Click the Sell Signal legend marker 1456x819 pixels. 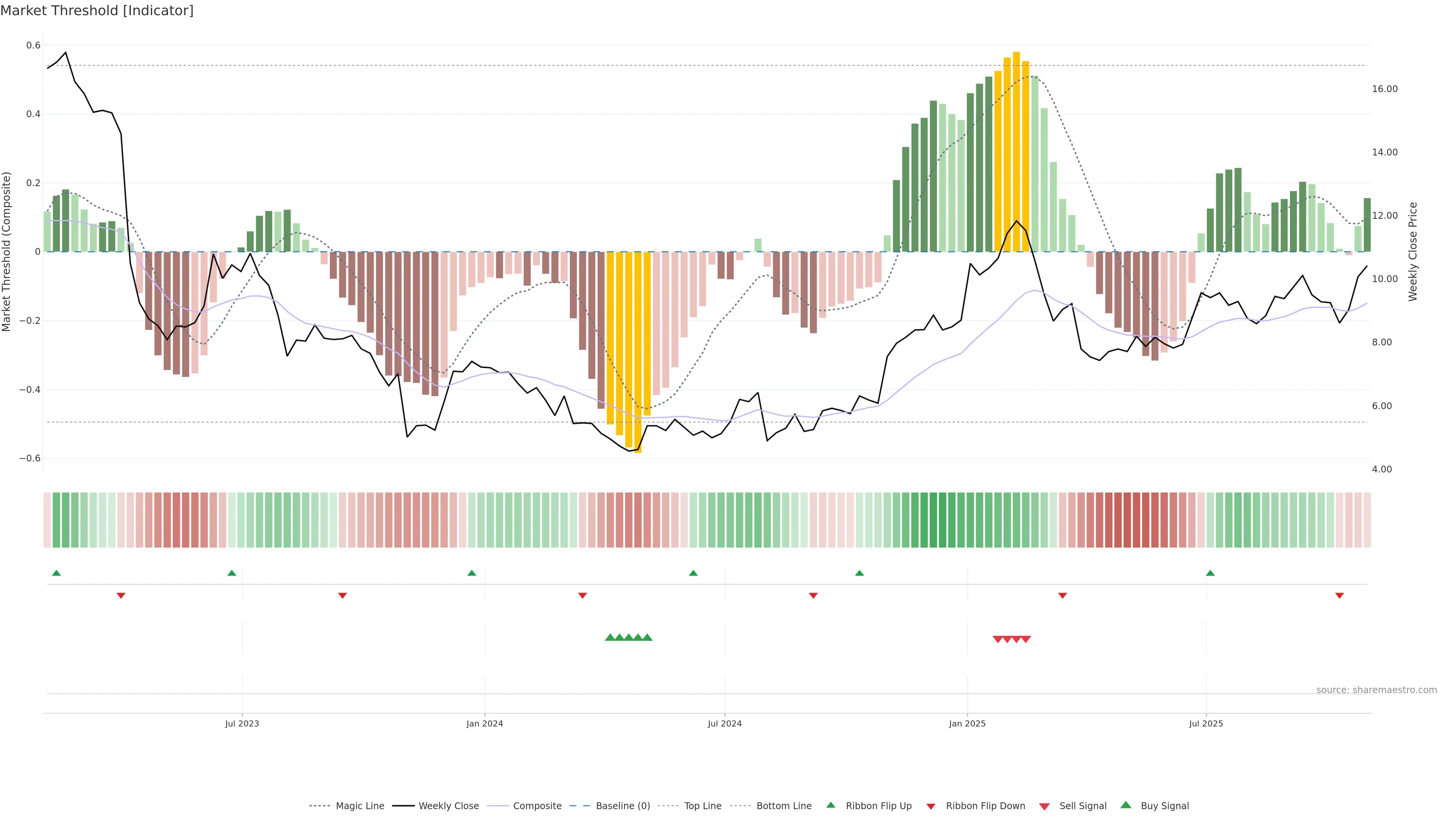pos(1044,806)
